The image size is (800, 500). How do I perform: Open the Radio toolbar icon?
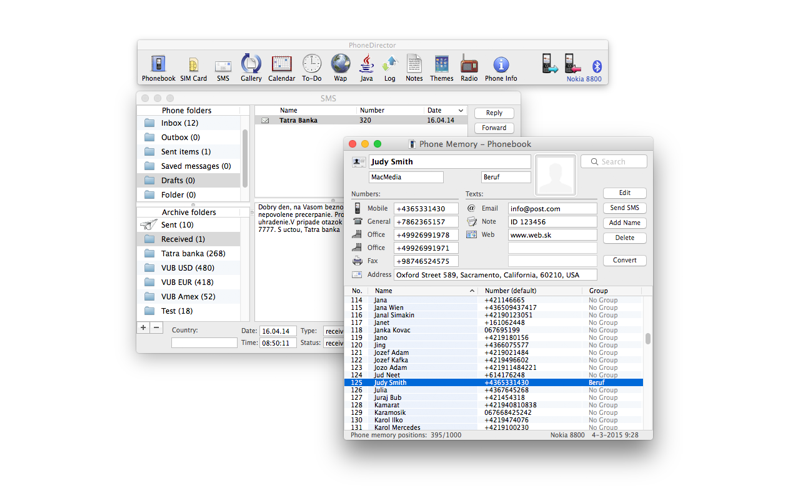click(469, 68)
